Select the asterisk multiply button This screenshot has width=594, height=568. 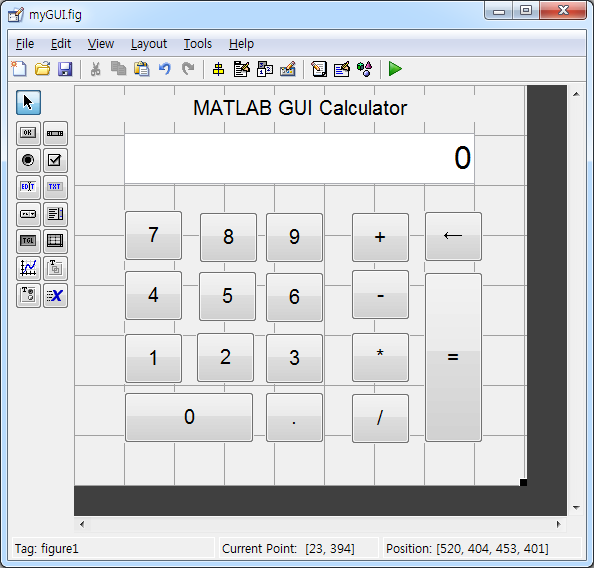point(380,357)
